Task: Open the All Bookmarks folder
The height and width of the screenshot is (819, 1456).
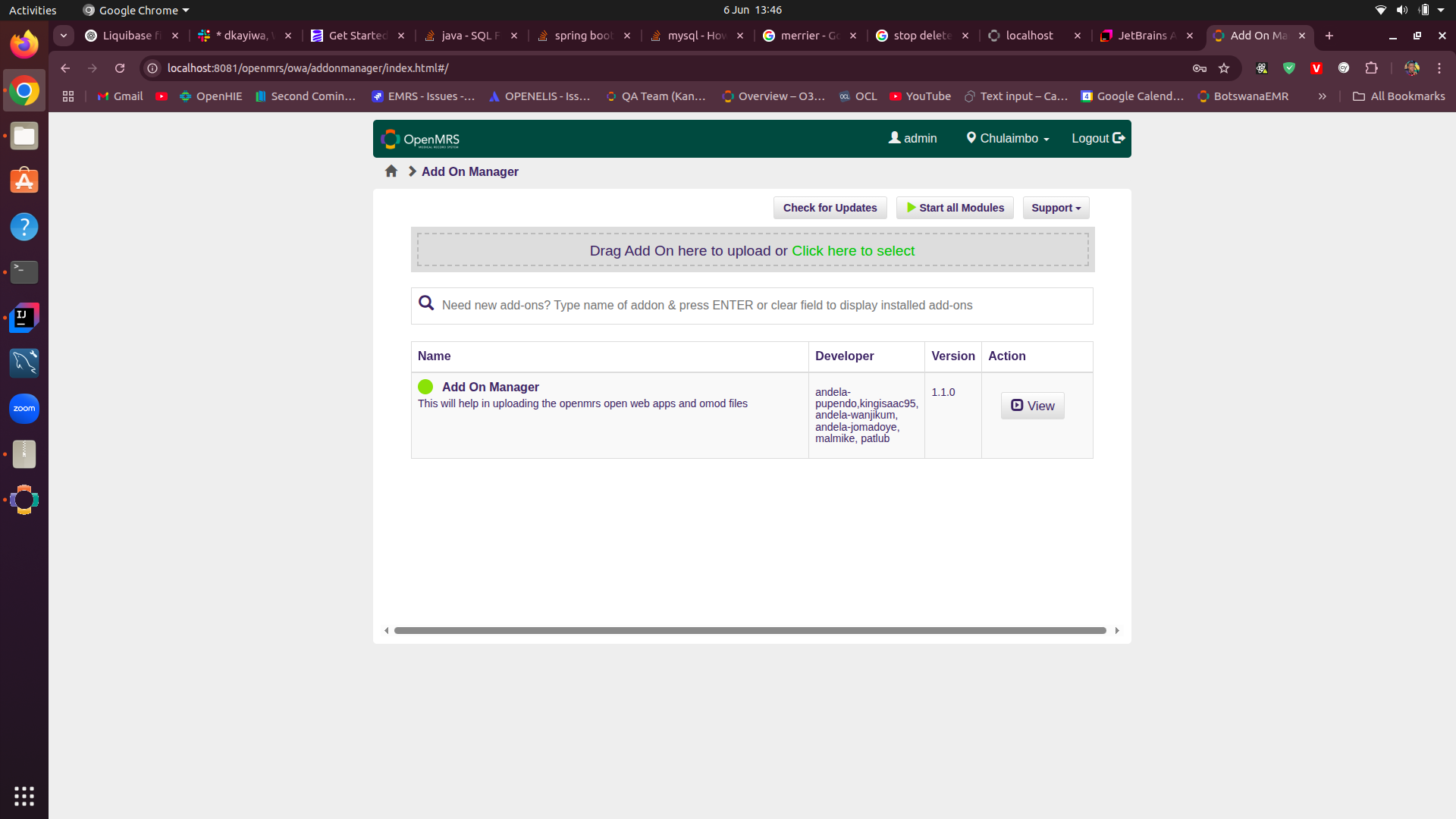Action: pyautogui.click(x=1398, y=96)
